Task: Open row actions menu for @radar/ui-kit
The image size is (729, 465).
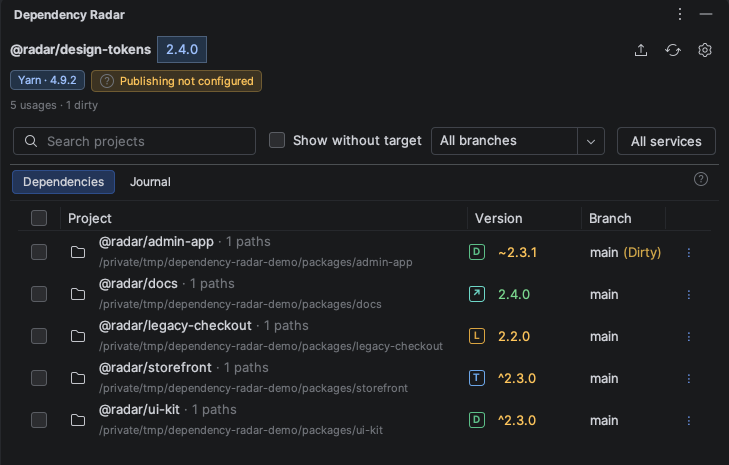Action: coord(689,420)
